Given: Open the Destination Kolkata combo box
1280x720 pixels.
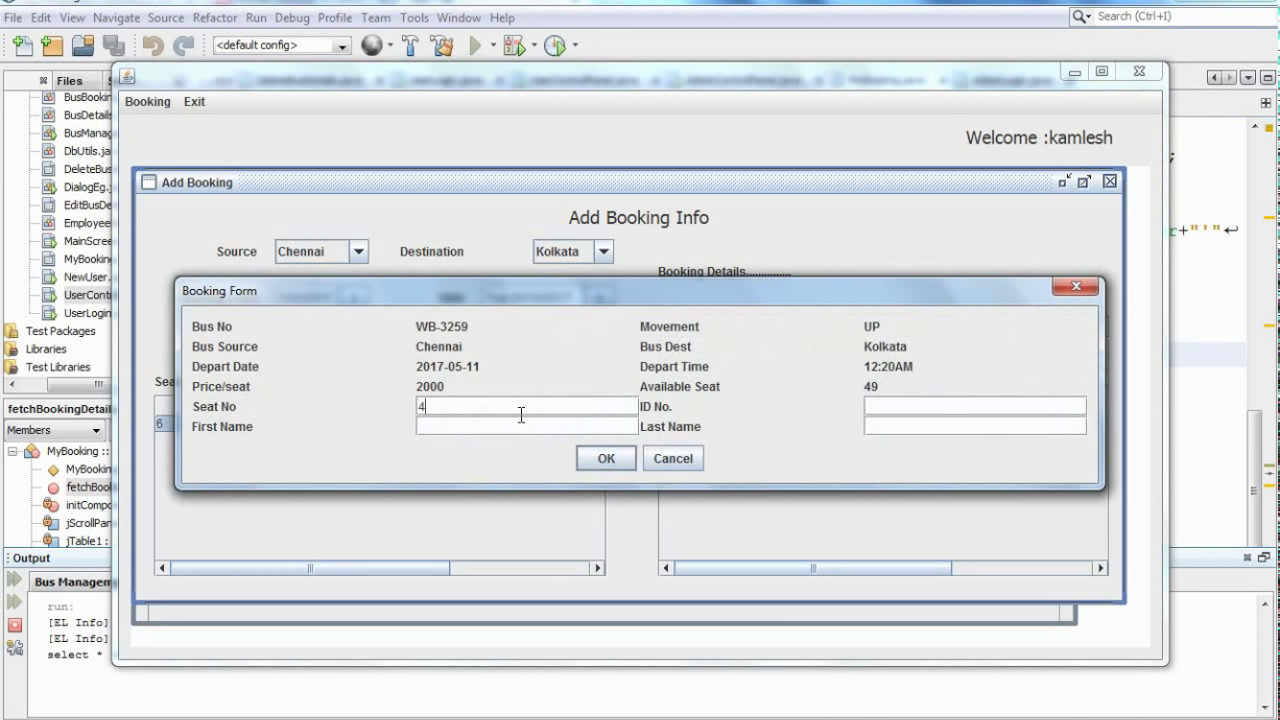Looking at the screenshot, I should click(603, 252).
